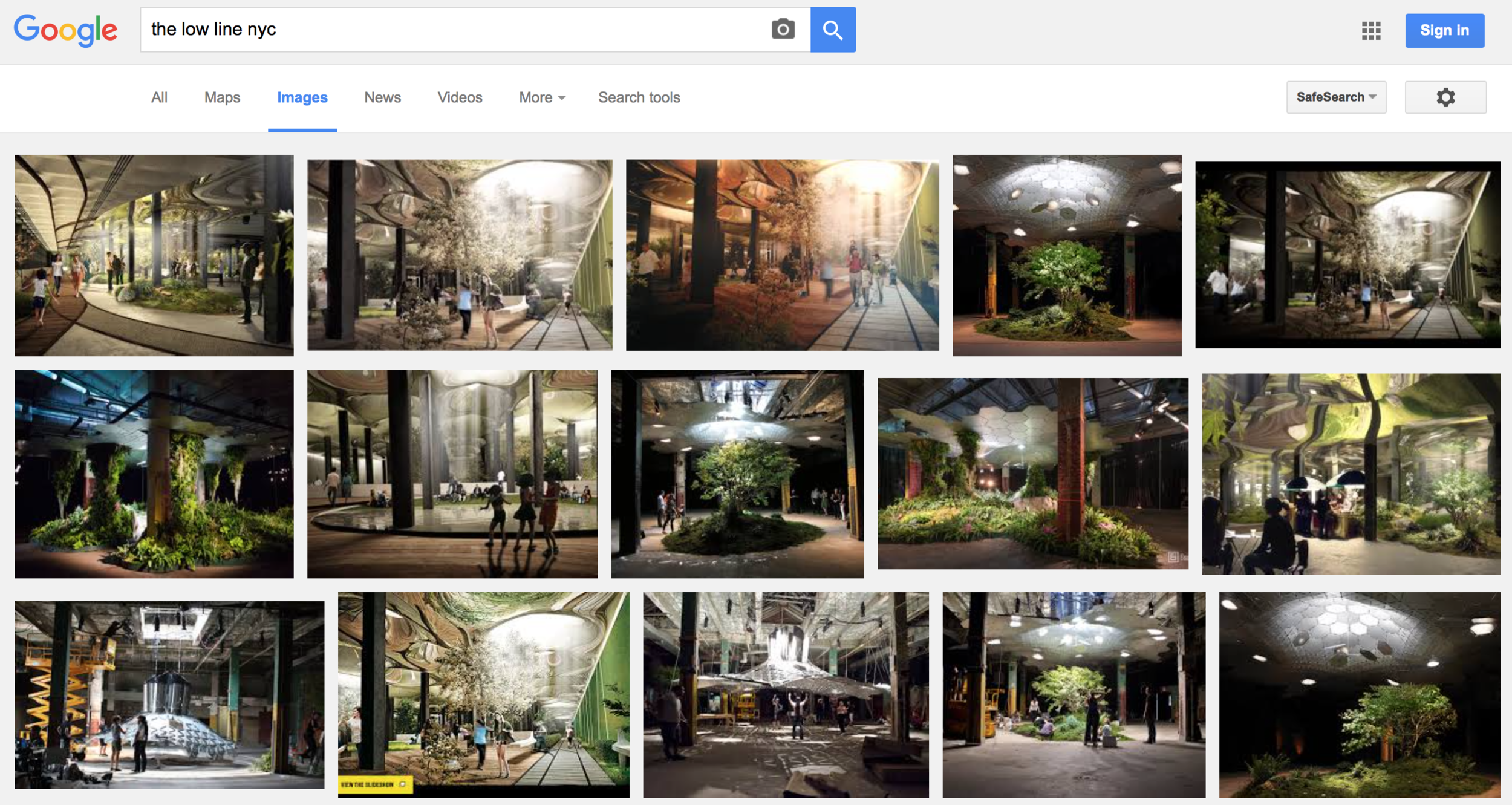Screen dimensions: 1512x805
Task: Open the warm orange-toned rendering thumbnail
Action: point(783,255)
